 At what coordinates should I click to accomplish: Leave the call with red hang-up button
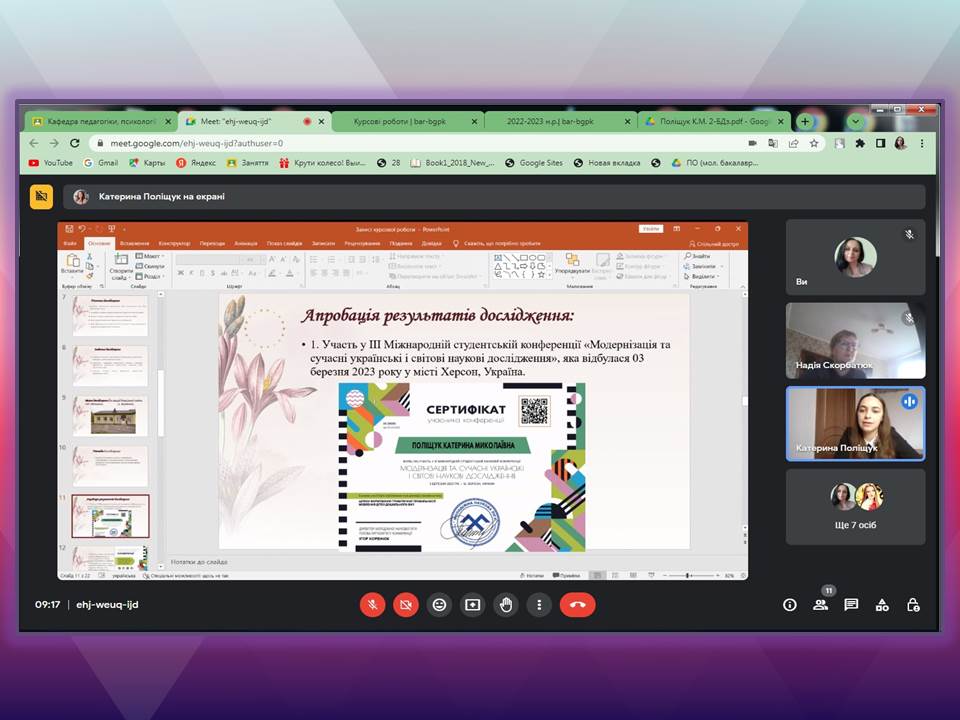[x=577, y=605]
